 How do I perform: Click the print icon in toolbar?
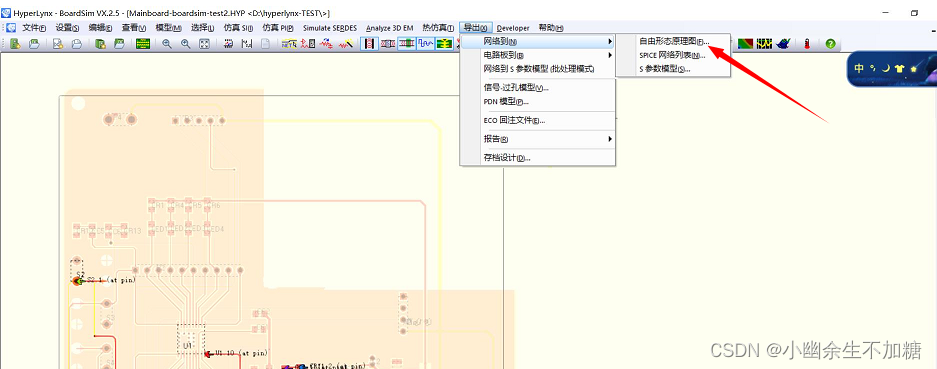pos(76,44)
